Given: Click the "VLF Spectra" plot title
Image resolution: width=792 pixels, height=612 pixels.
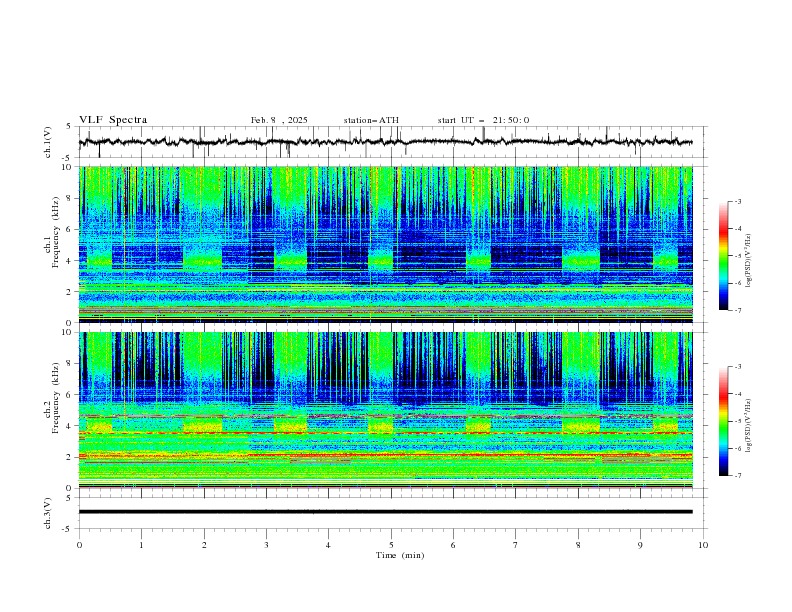Looking at the screenshot, I should coord(113,120).
